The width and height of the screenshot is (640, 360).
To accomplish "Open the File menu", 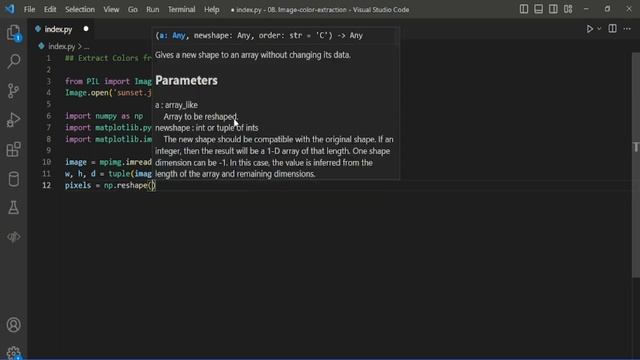I will point(29,9).
